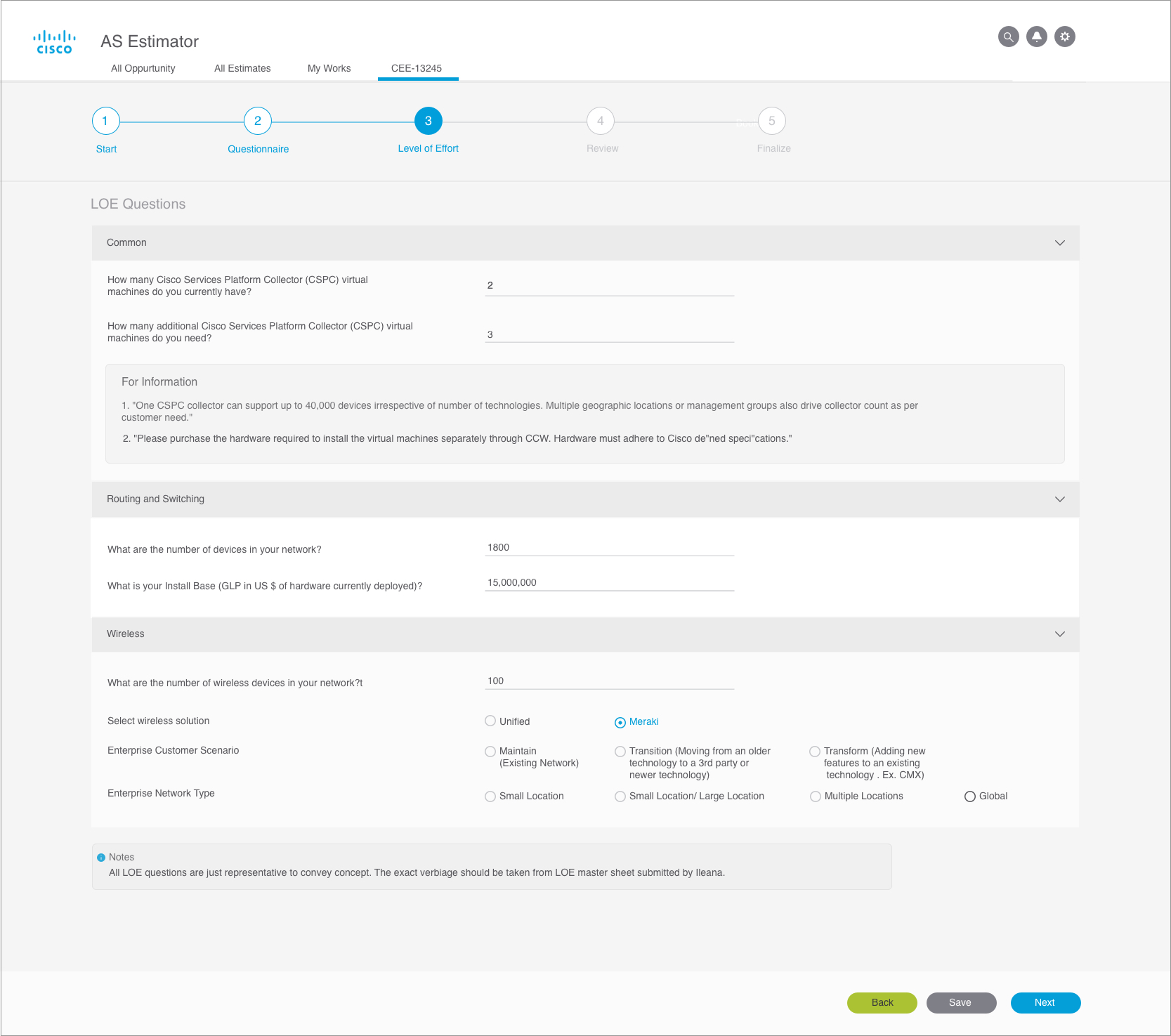Image resolution: width=1171 pixels, height=1036 pixels.
Task: Jump to step 5 Finalize circle
Action: click(772, 121)
